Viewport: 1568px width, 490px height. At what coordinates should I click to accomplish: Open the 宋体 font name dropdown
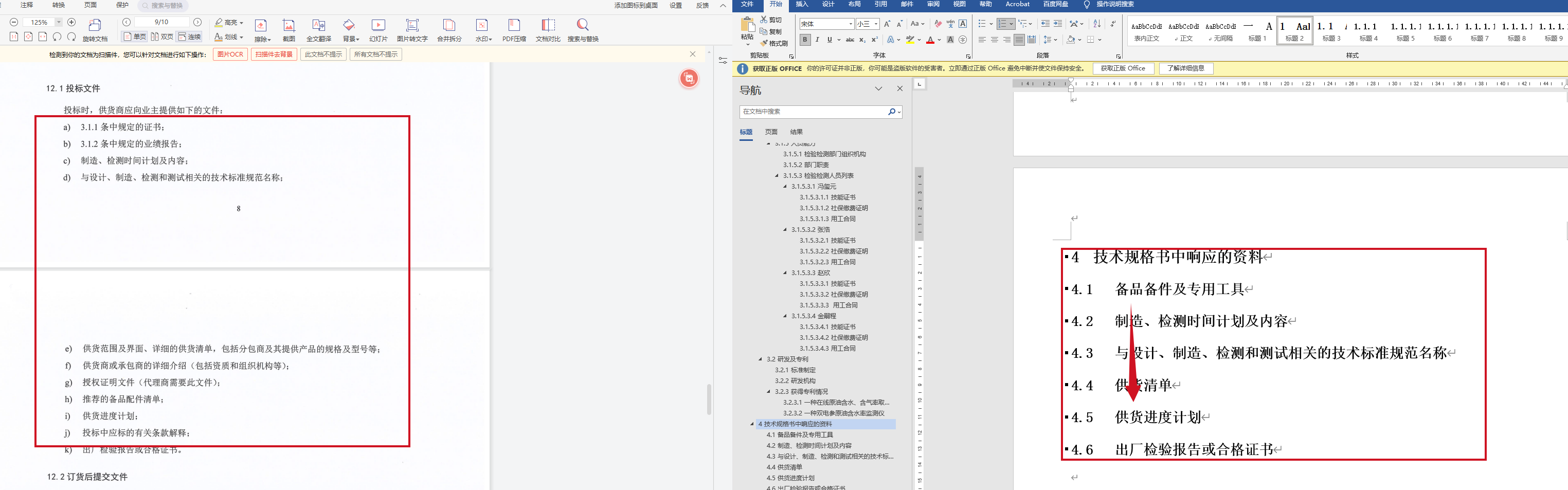(x=851, y=24)
